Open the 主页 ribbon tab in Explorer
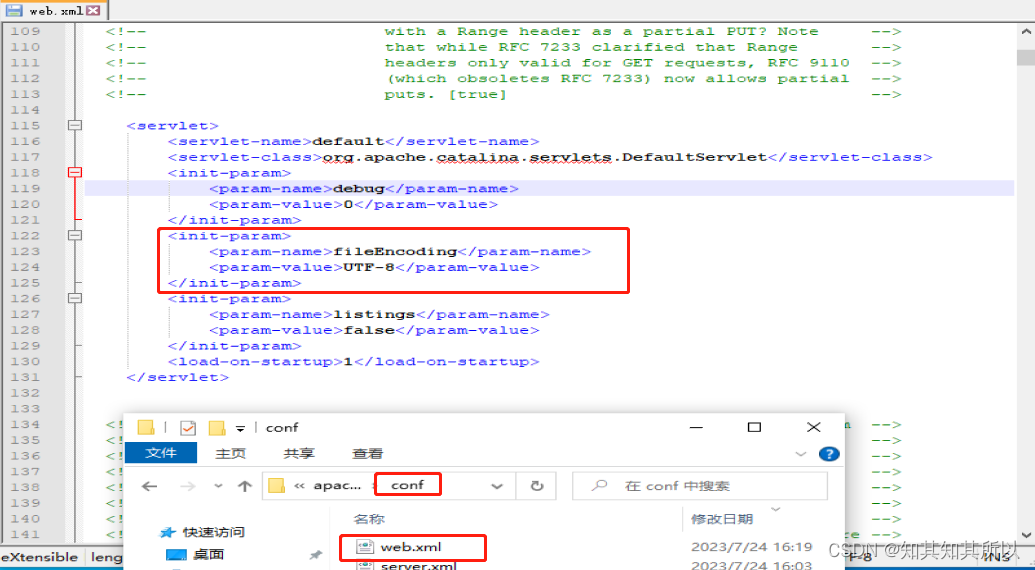The image size is (1035, 570). [230, 453]
